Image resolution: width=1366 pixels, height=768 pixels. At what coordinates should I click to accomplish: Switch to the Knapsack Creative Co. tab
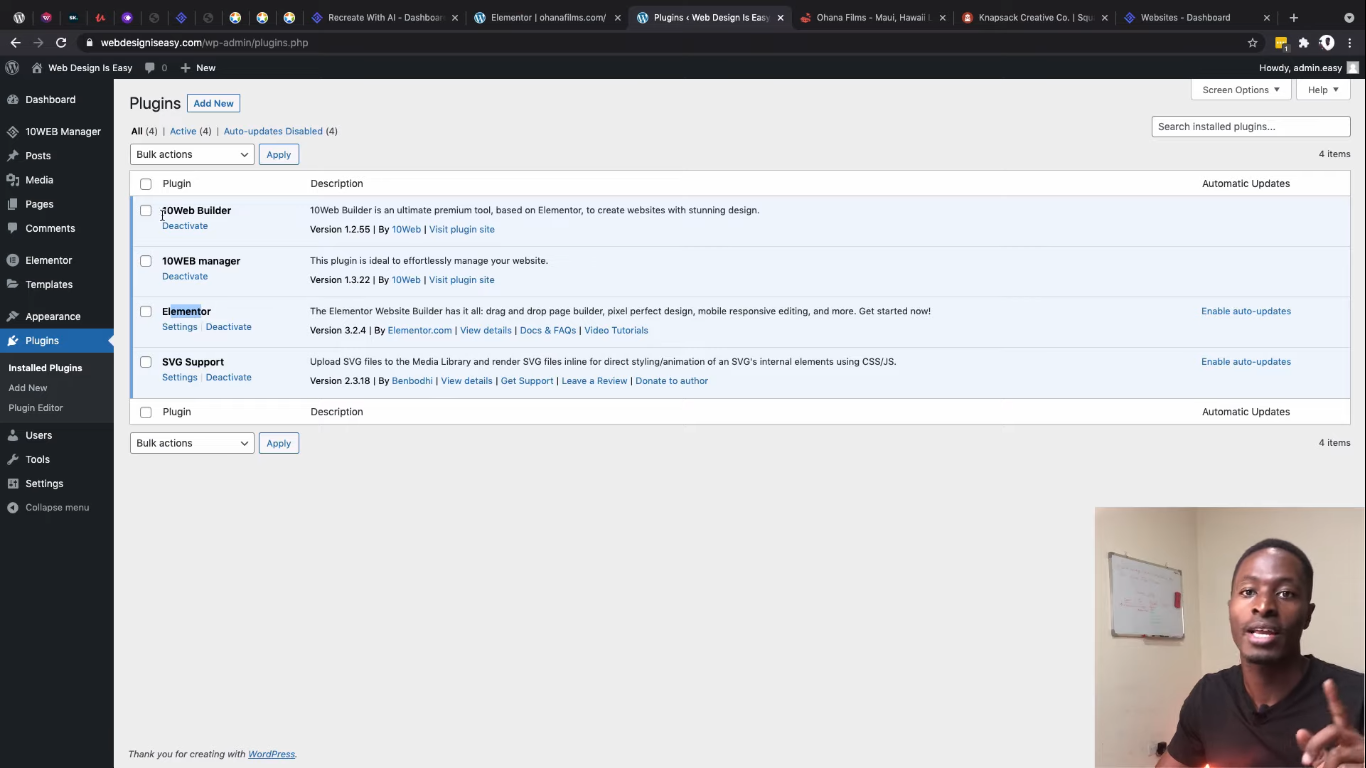(x=1035, y=17)
